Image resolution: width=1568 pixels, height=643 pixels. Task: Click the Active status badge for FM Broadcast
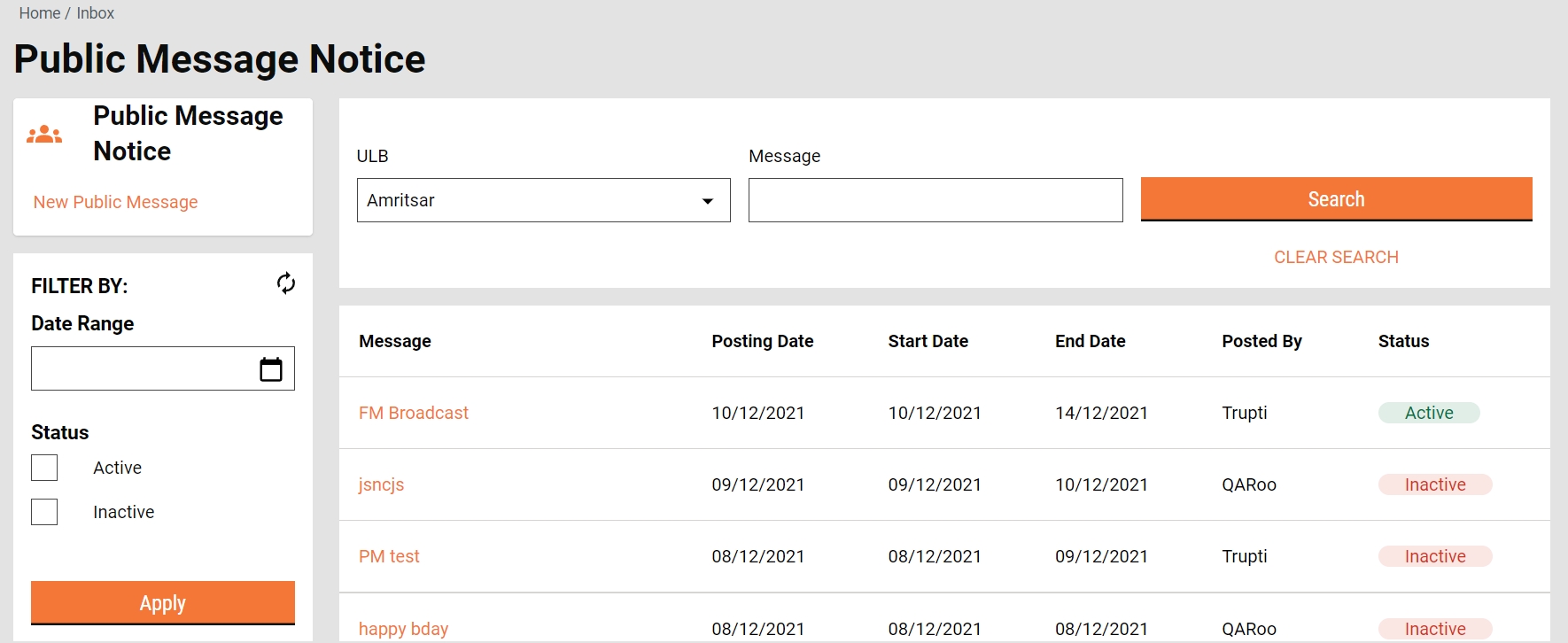1428,413
